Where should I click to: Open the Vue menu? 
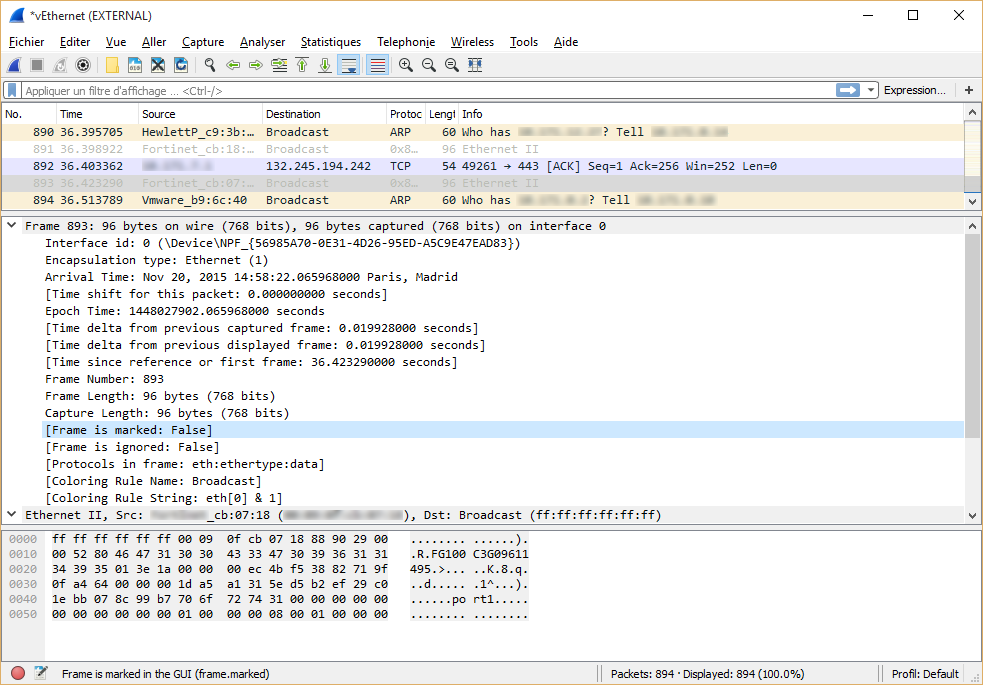[x=116, y=42]
